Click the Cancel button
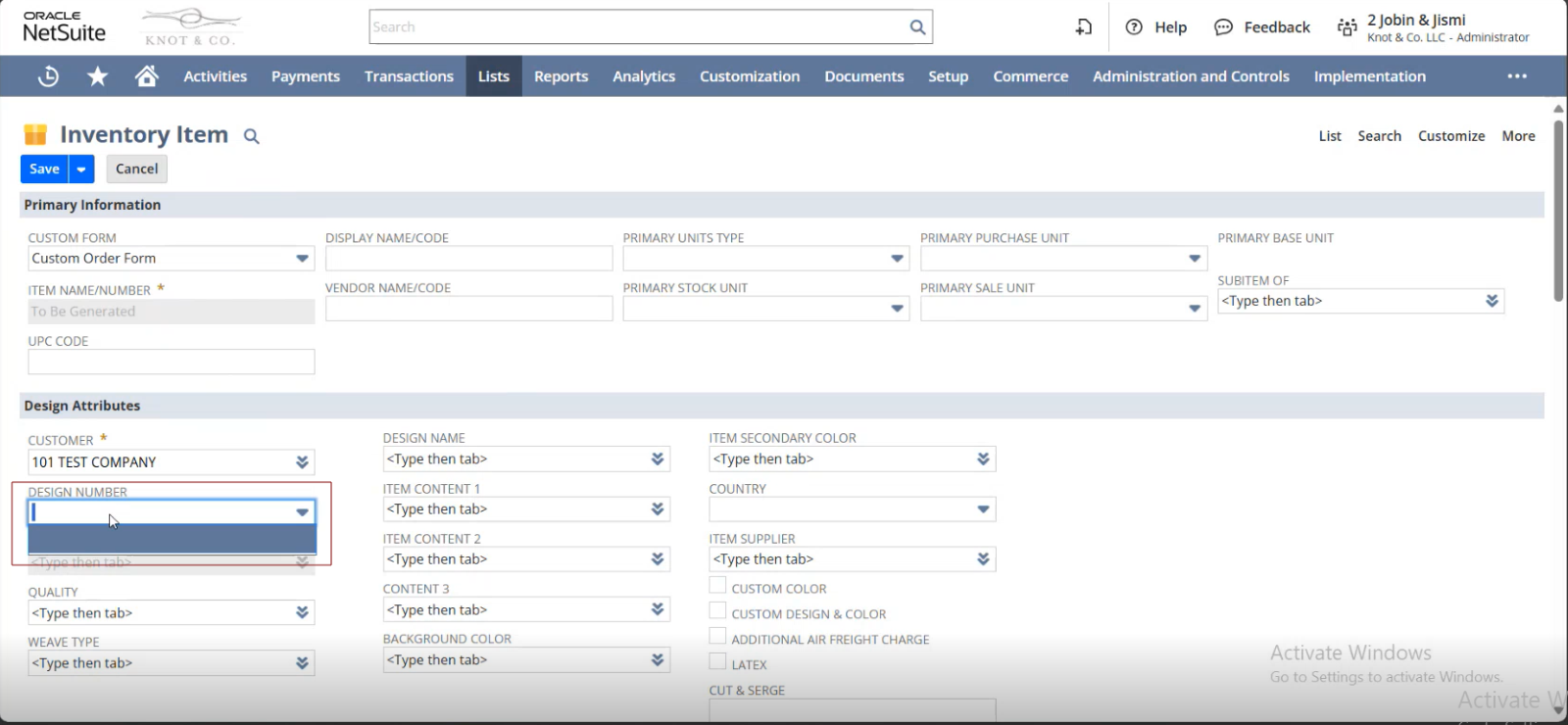Image resolution: width=1568 pixels, height=725 pixels. pos(136,169)
